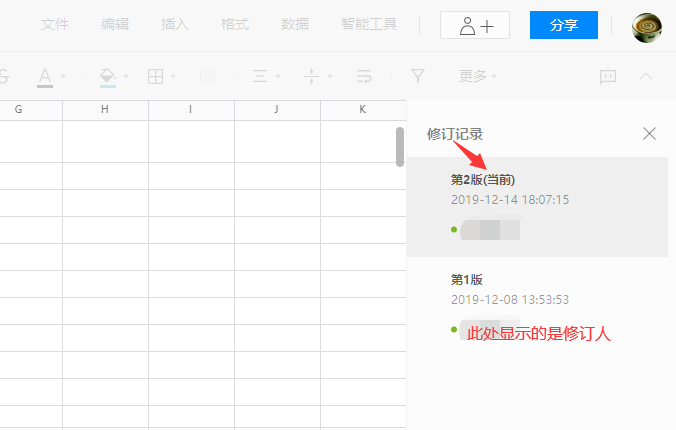676x430 pixels.
Task: Click the timestamp 2019-12-08 13:53:53
Action: coord(510,300)
